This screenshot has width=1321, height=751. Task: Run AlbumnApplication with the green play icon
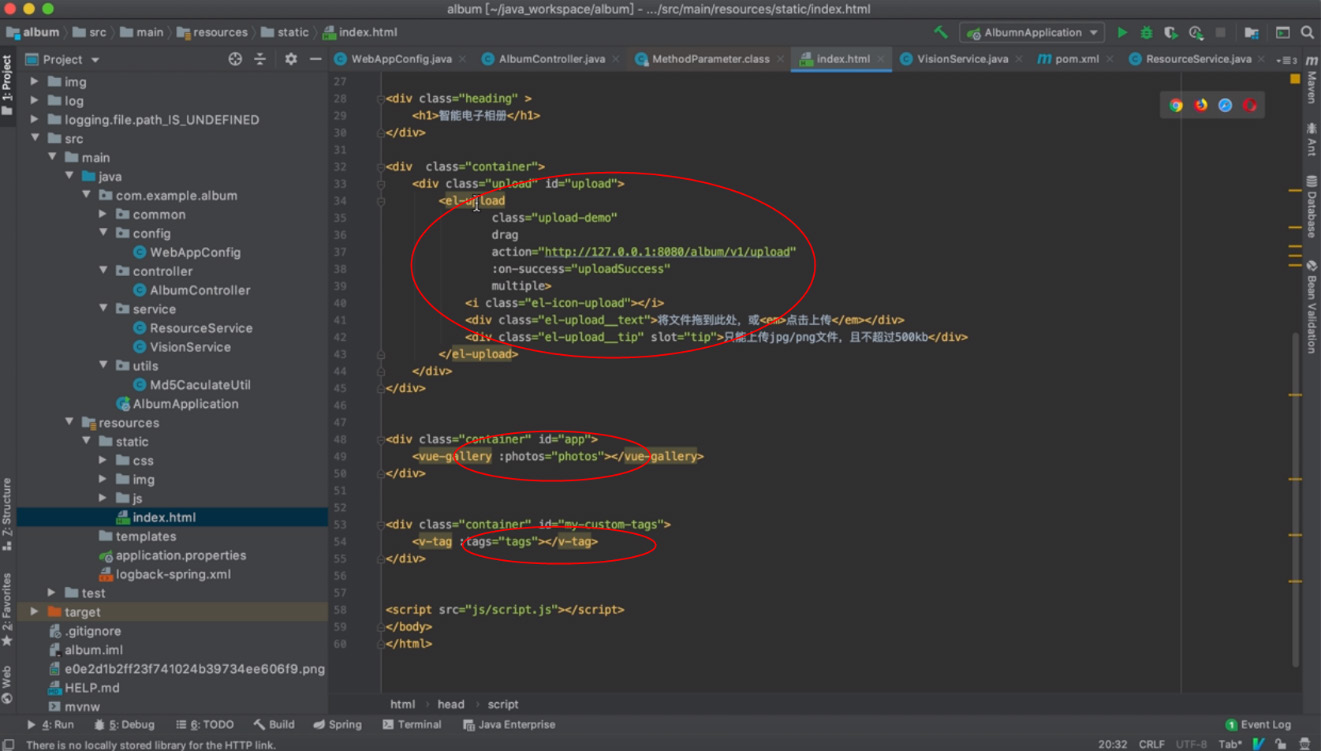1122,33
